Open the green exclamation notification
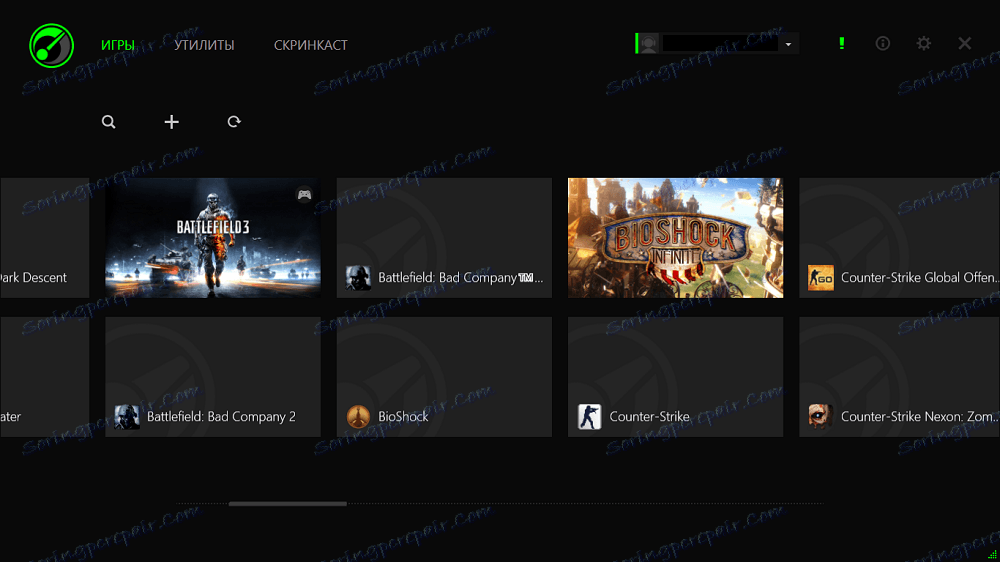The image size is (1000, 562). (x=842, y=43)
